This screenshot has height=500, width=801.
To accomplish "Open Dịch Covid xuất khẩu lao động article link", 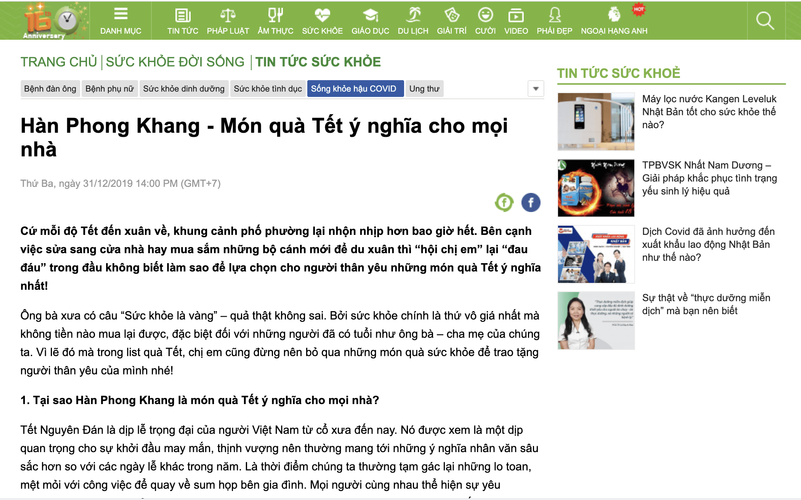I will [709, 245].
